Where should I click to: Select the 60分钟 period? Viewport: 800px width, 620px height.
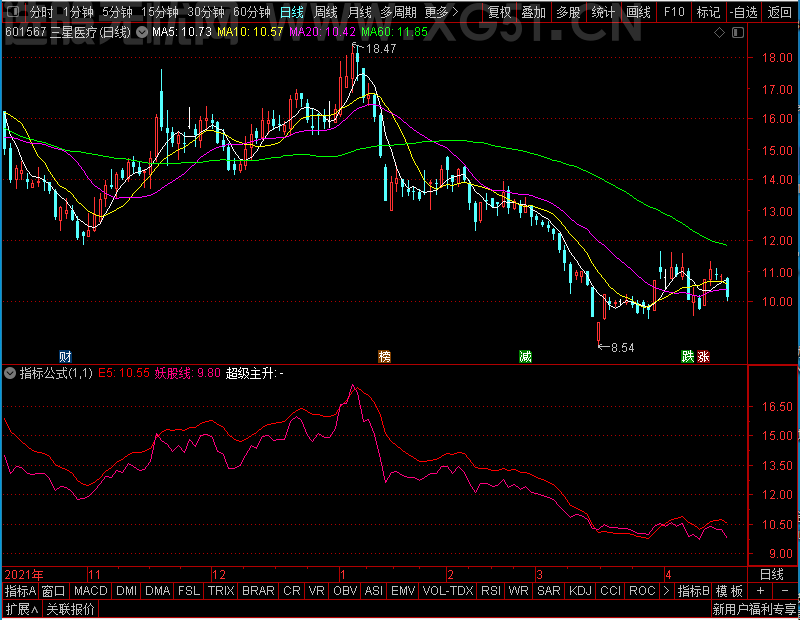252,12
